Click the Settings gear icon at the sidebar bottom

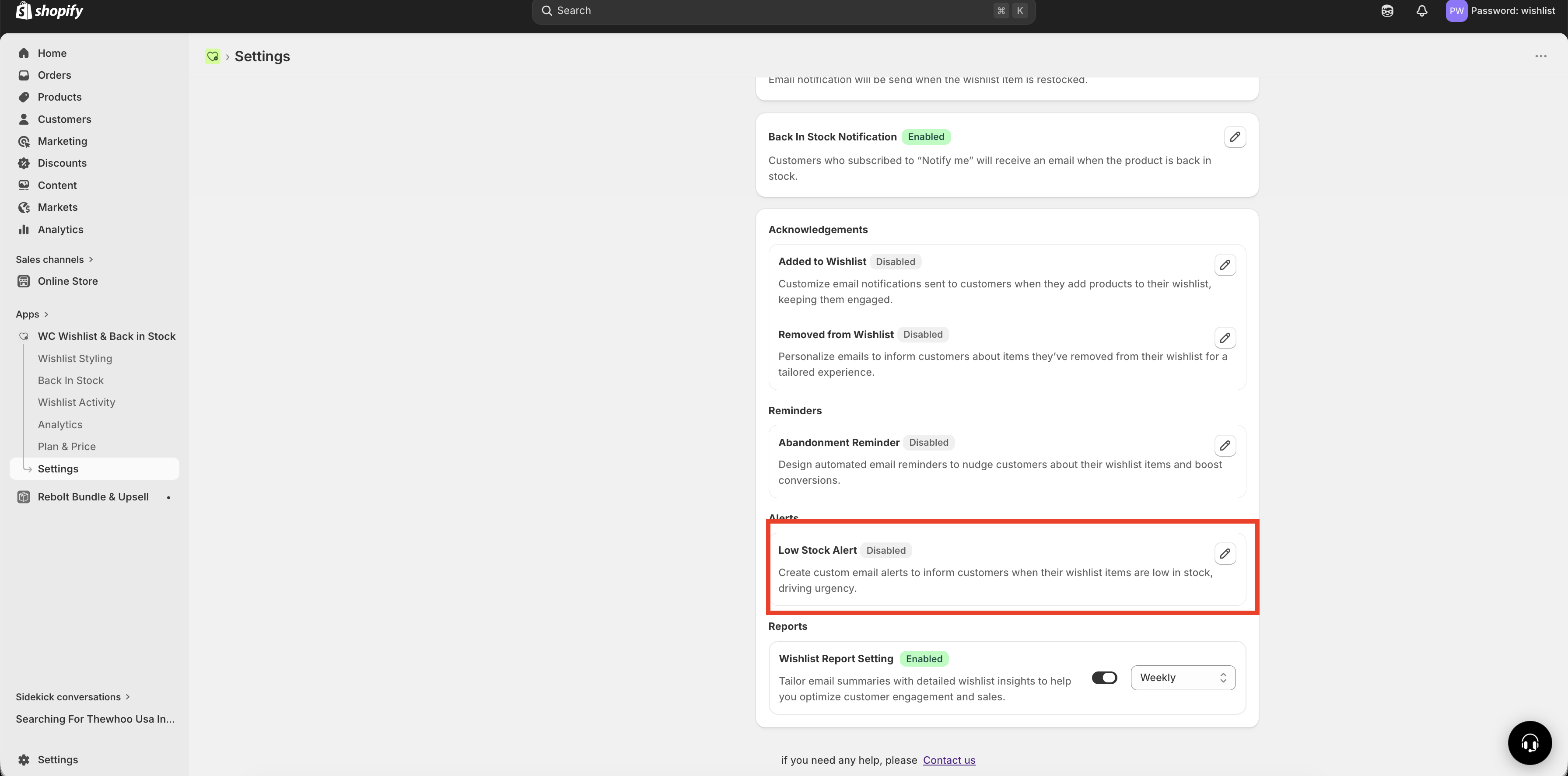point(24,759)
